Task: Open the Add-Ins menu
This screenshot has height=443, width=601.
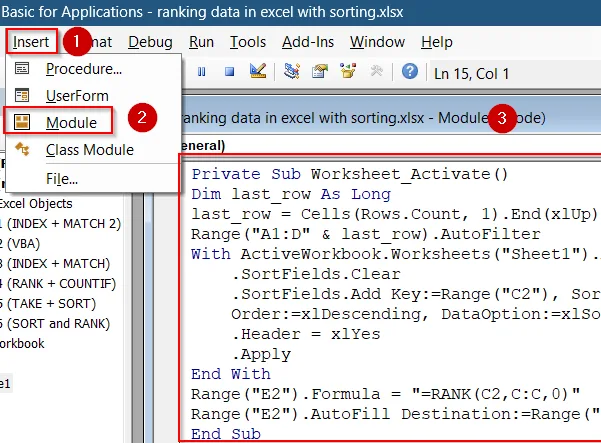Action: click(x=308, y=42)
